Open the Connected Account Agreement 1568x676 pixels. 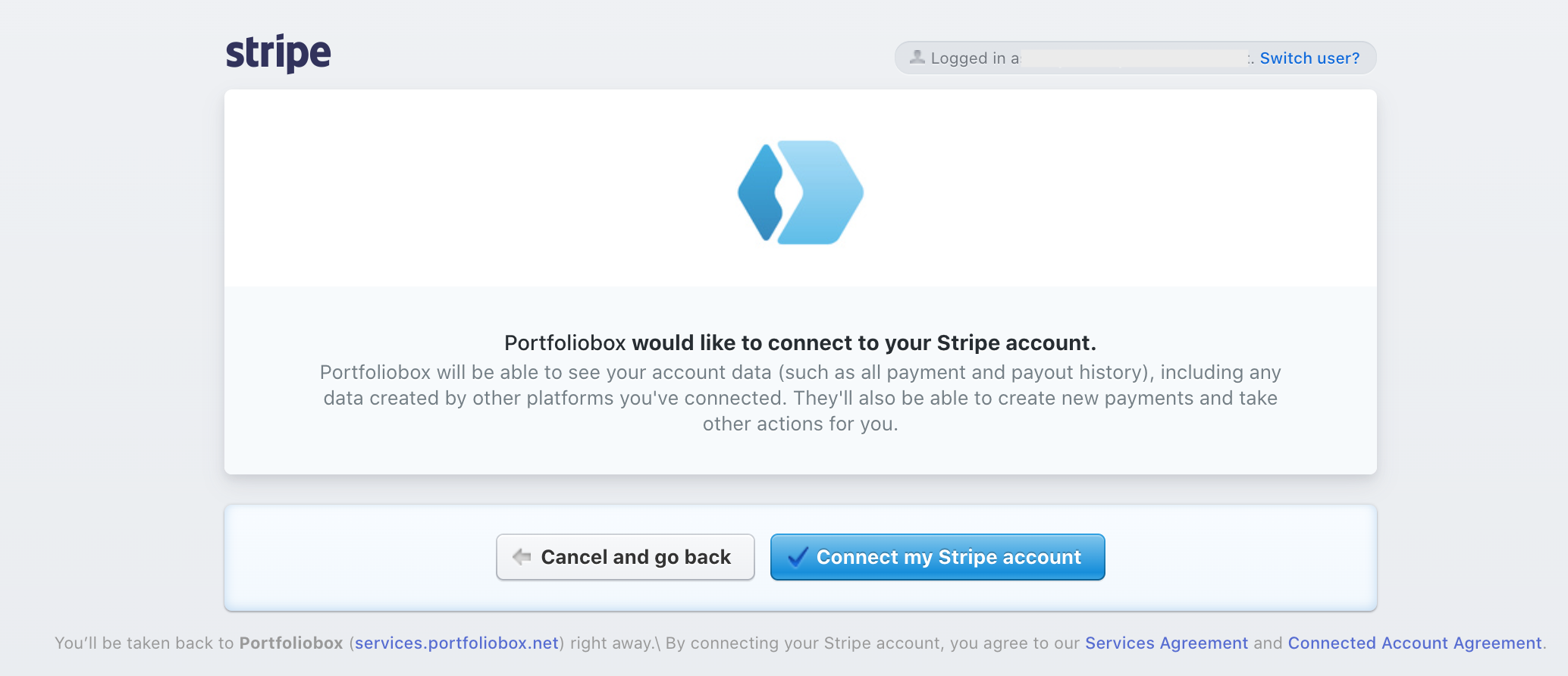[1413, 642]
